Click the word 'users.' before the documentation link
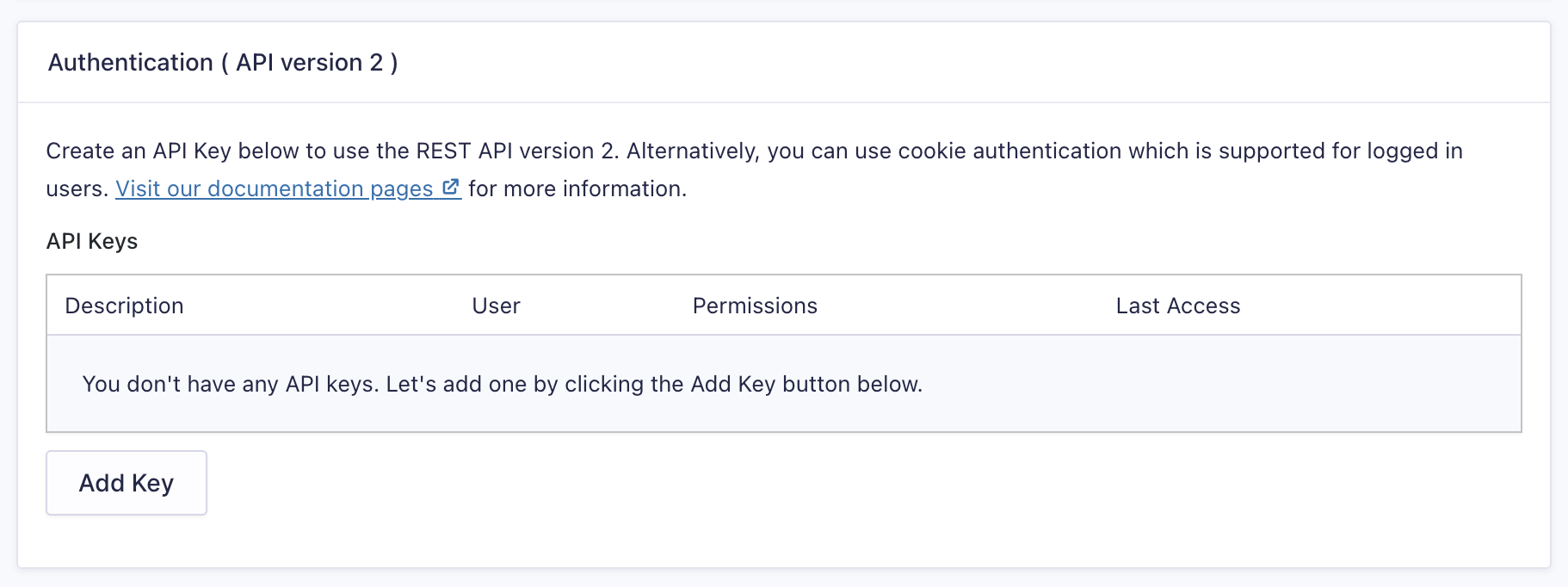1568x587 pixels. tap(77, 188)
